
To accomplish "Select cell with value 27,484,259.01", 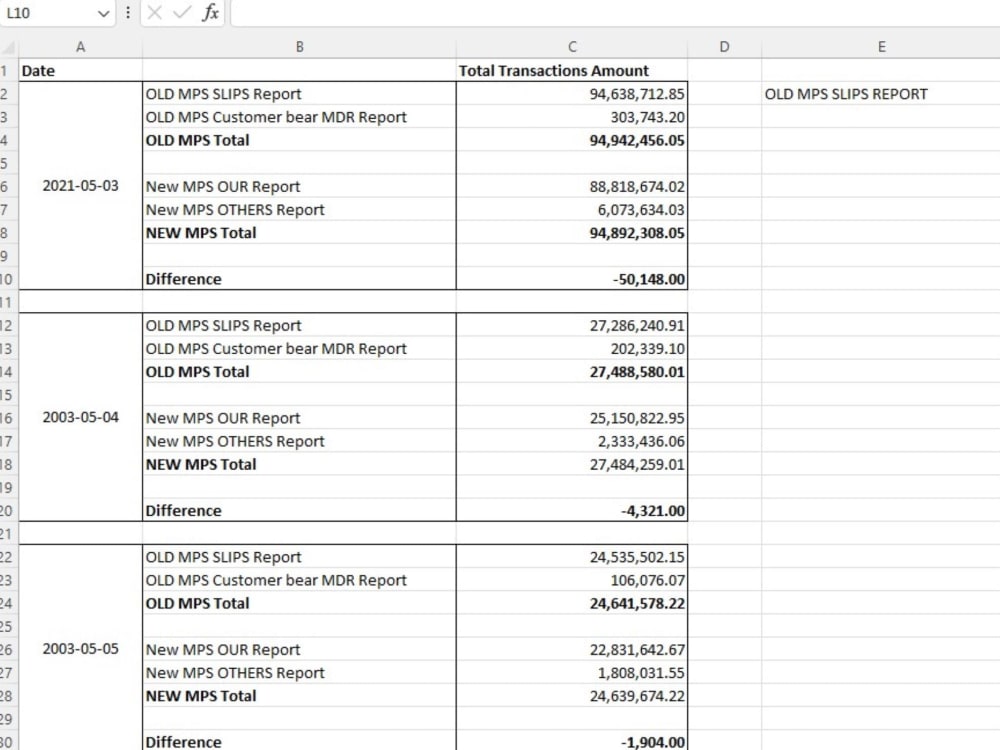I will pos(572,464).
